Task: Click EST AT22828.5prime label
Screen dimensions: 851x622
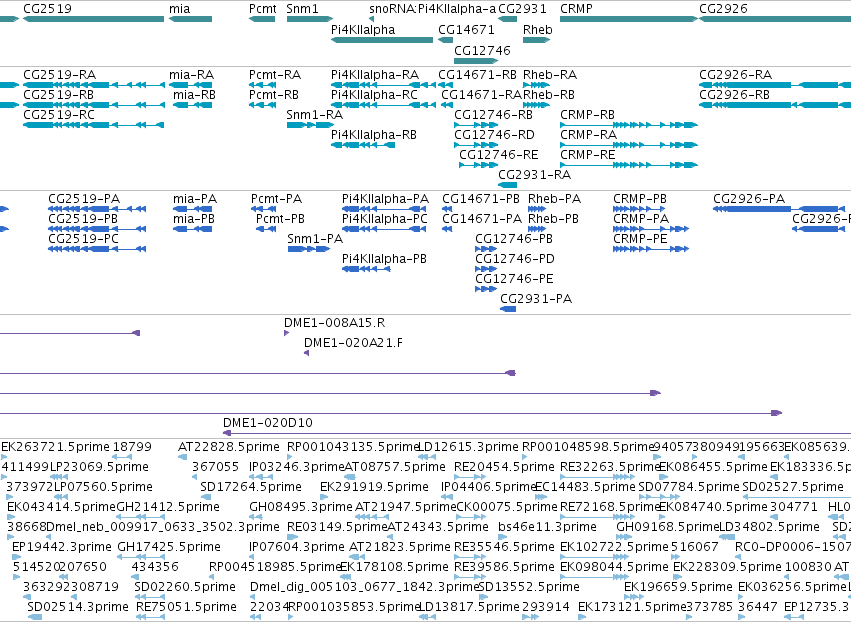Action: [229, 447]
